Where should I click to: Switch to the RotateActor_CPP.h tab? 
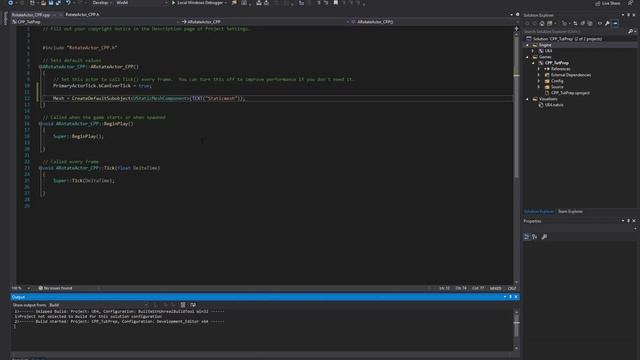(x=82, y=14)
